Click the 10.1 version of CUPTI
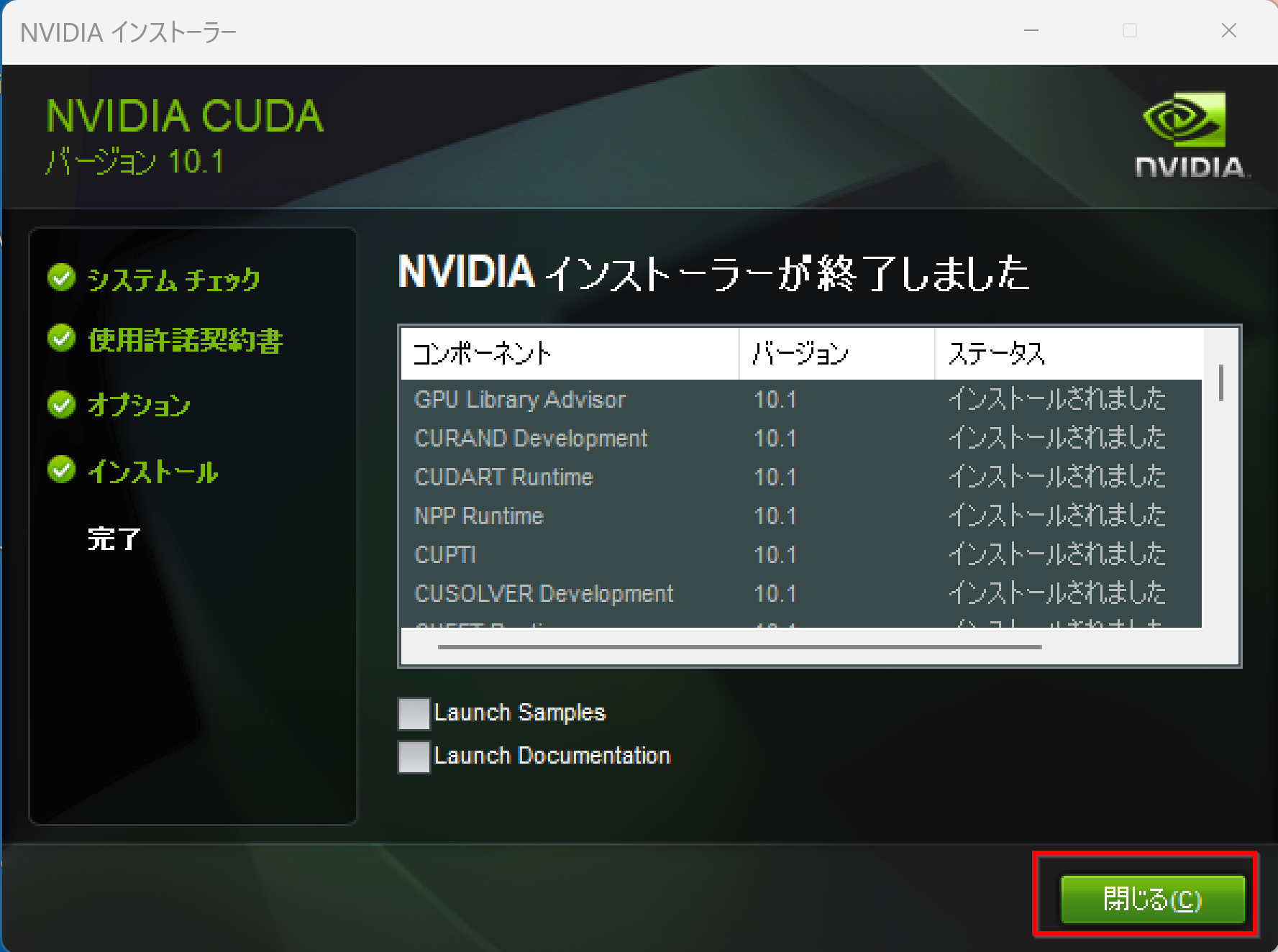This screenshot has height=952, width=1278. pos(775,555)
